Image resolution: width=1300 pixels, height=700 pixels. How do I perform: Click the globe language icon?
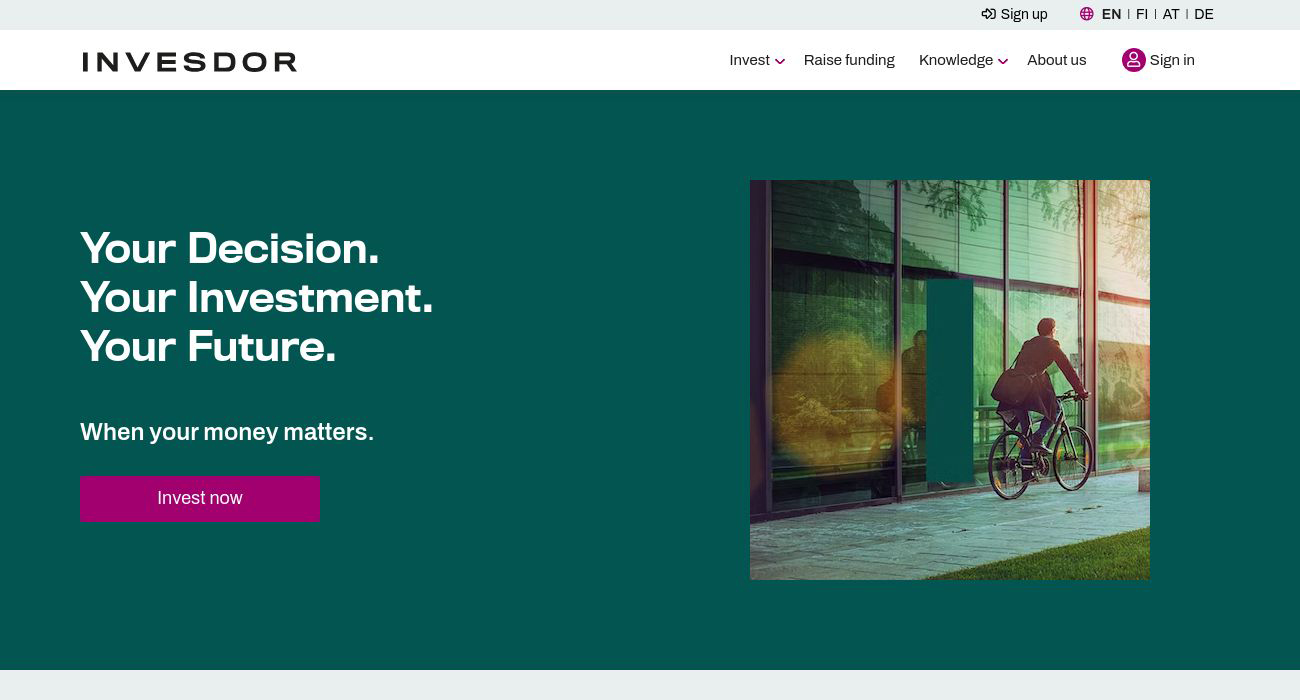click(1087, 14)
